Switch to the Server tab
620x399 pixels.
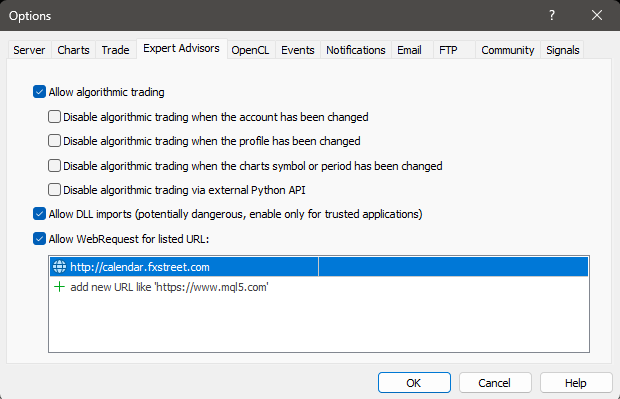click(29, 50)
